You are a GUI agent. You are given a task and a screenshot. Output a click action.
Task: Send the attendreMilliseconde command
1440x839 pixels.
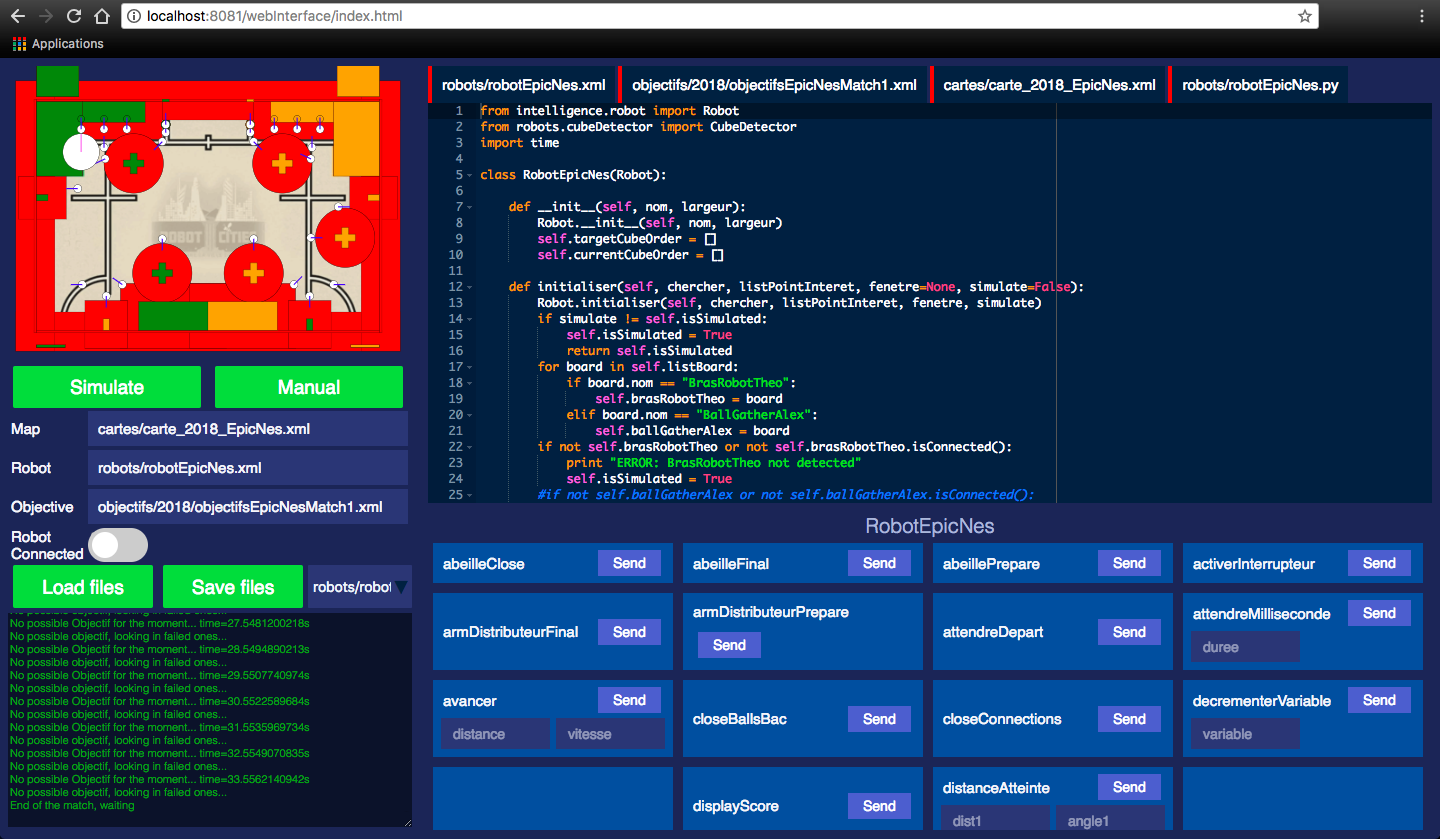tap(1379, 613)
